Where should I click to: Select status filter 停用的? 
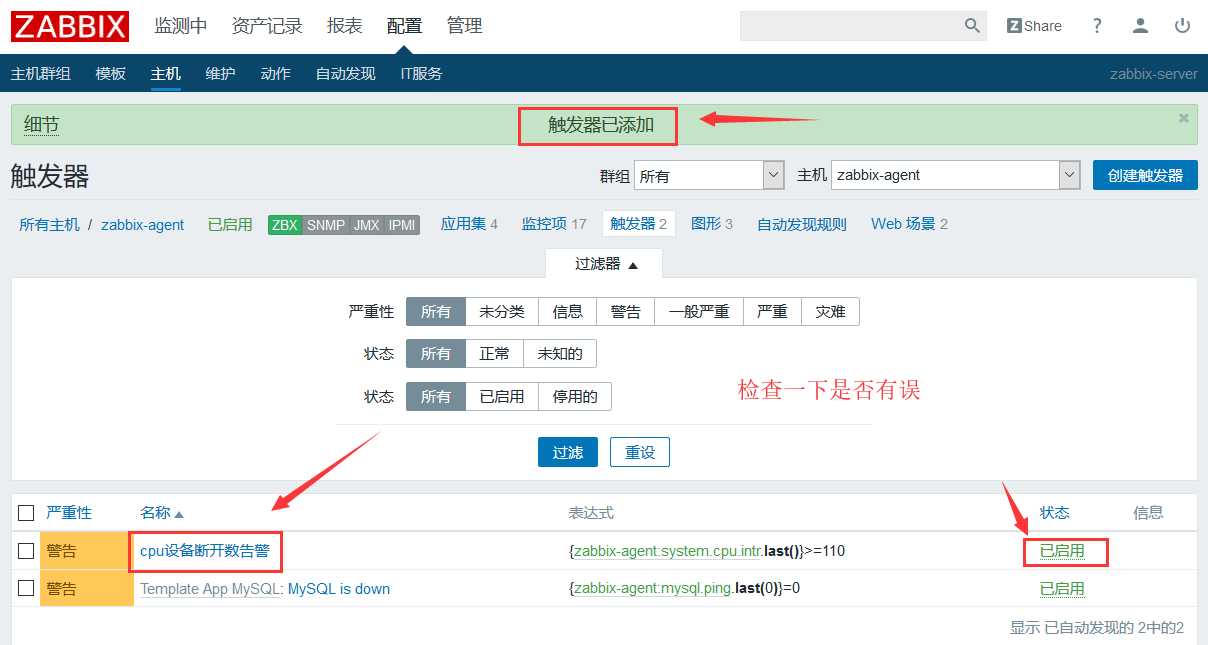tap(575, 397)
